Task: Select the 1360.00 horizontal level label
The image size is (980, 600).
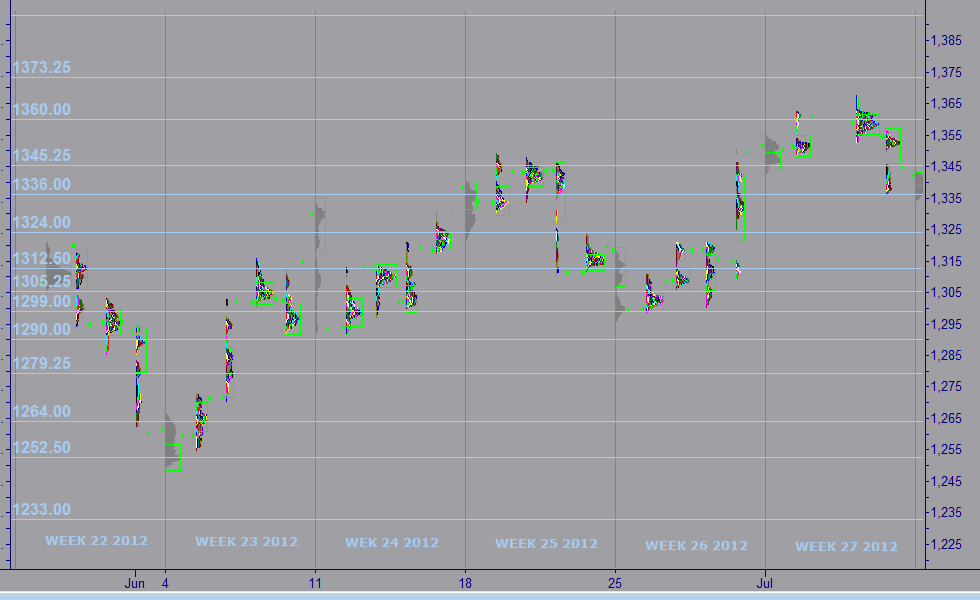Action: pyautogui.click(x=42, y=109)
